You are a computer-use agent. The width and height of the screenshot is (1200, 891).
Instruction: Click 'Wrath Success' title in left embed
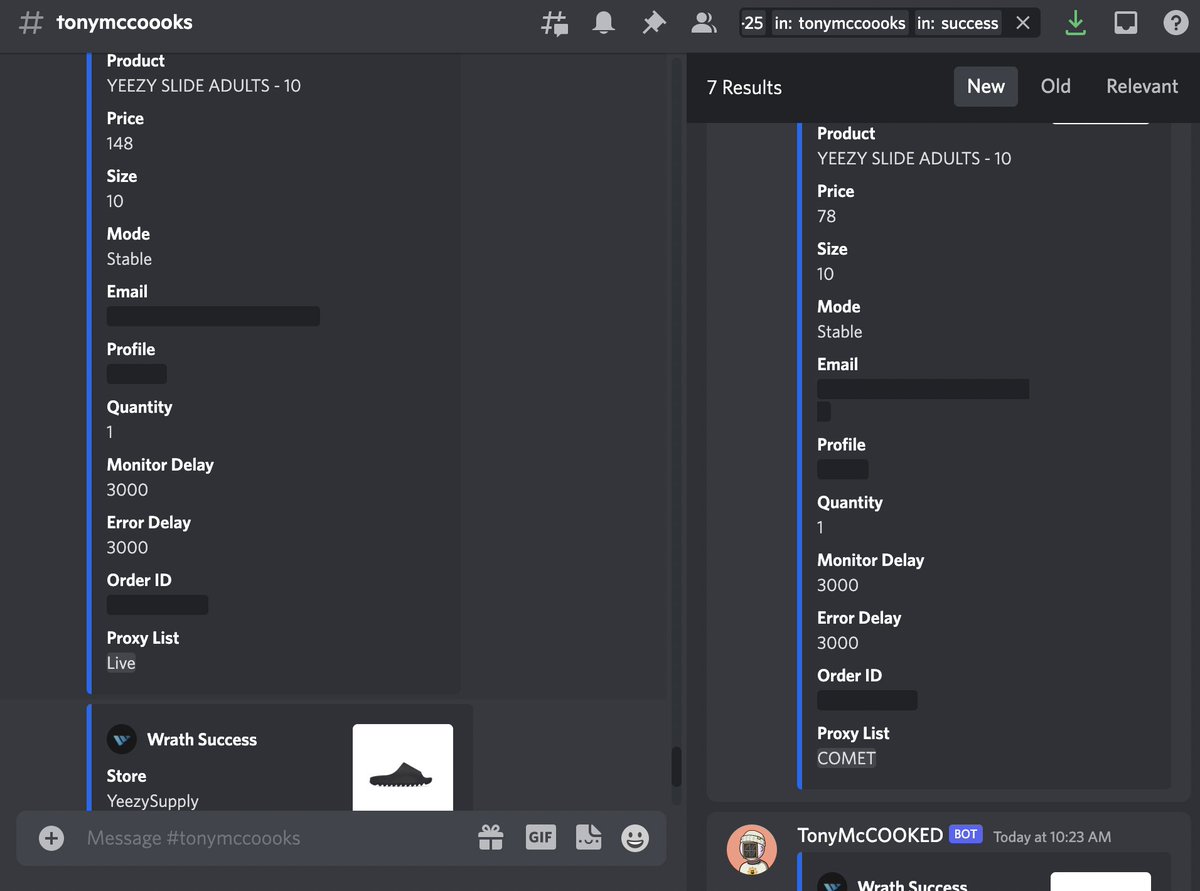tap(202, 740)
